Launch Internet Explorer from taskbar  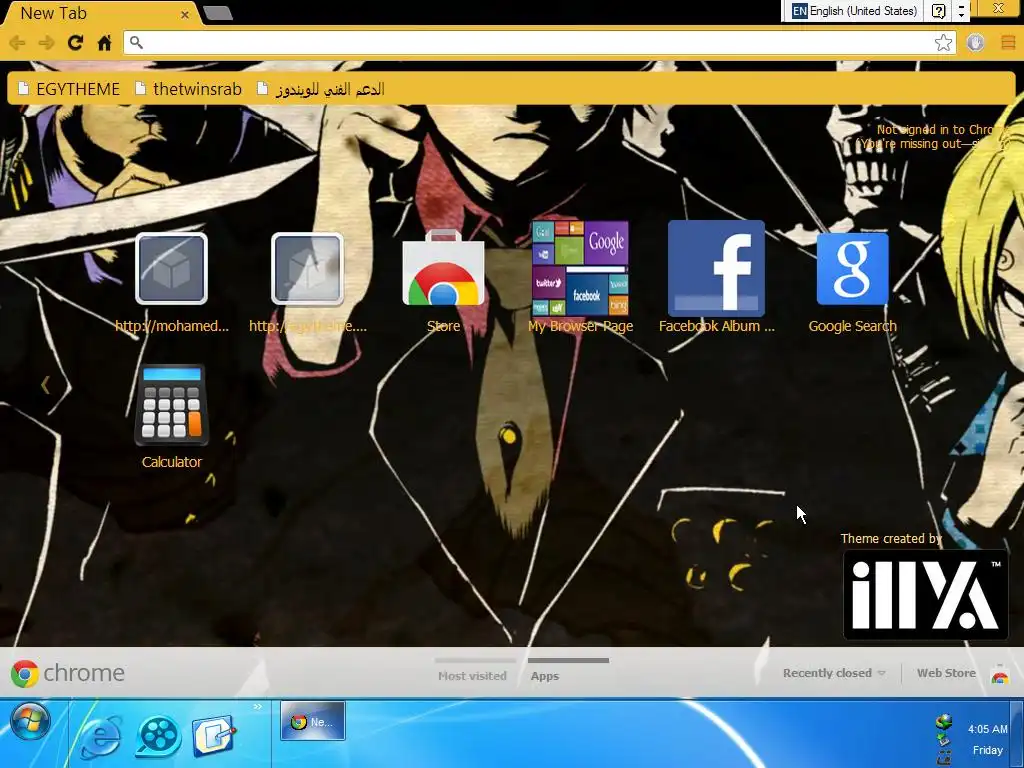pyautogui.click(x=101, y=736)
